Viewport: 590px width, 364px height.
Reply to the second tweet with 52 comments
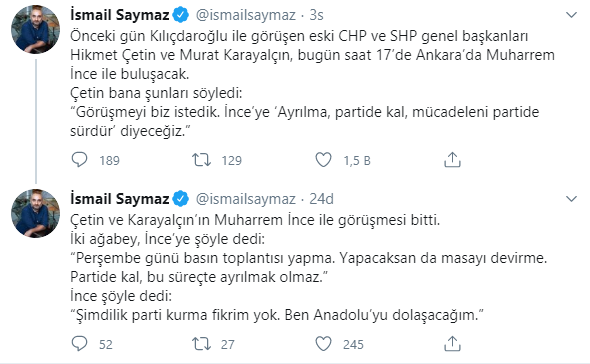(79, 344)
